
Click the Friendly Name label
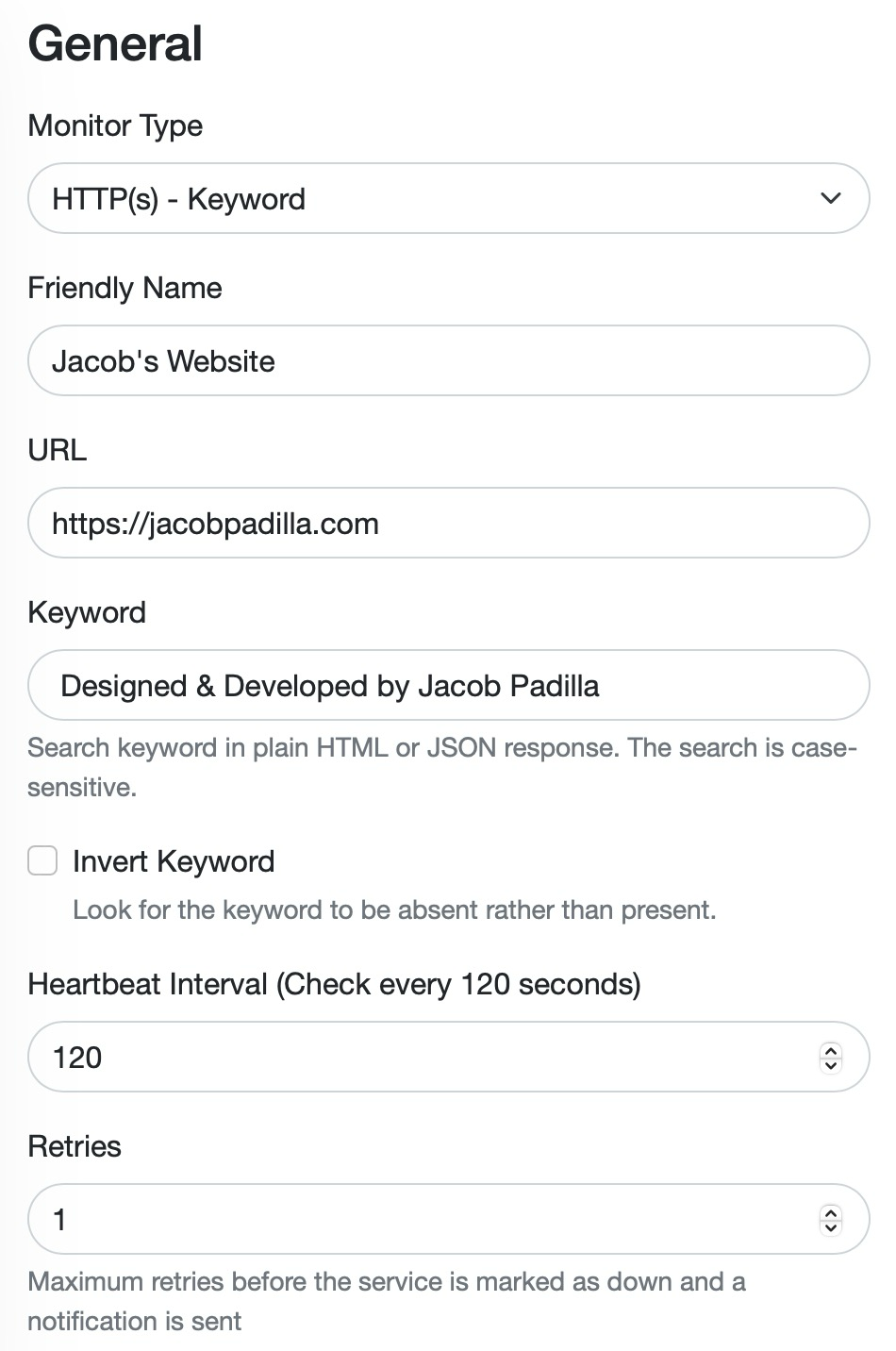(x=124, y=288)
